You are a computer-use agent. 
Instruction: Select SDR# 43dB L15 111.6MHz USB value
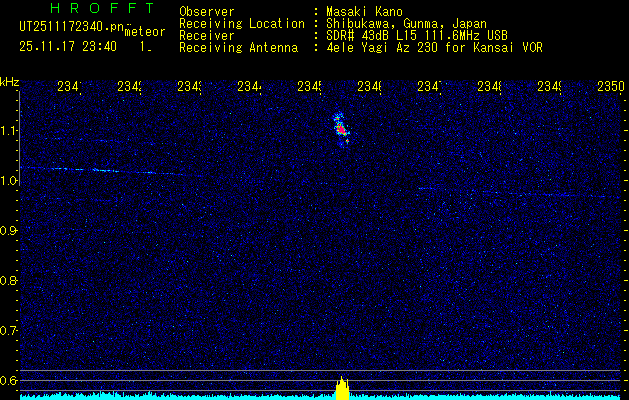(x=417, y=36)
